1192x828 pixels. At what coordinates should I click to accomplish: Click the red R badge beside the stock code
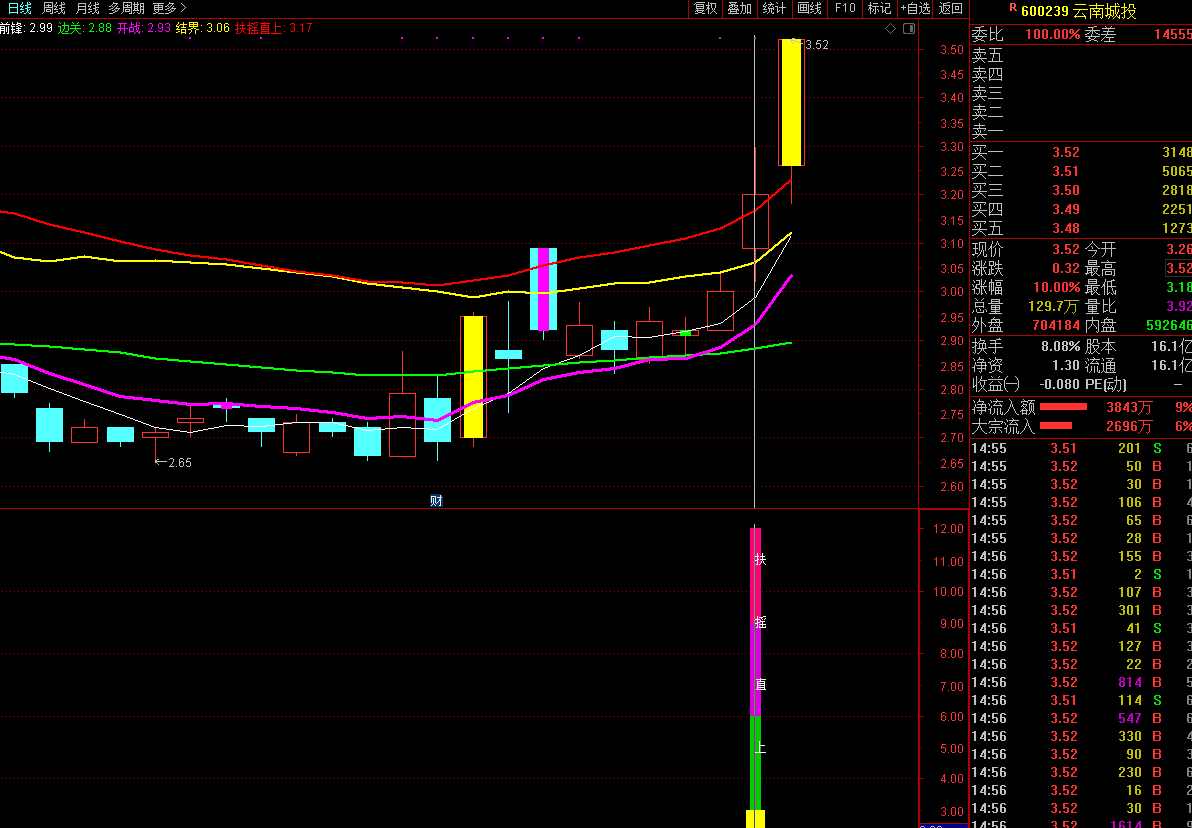click(x=1012, y=10)
